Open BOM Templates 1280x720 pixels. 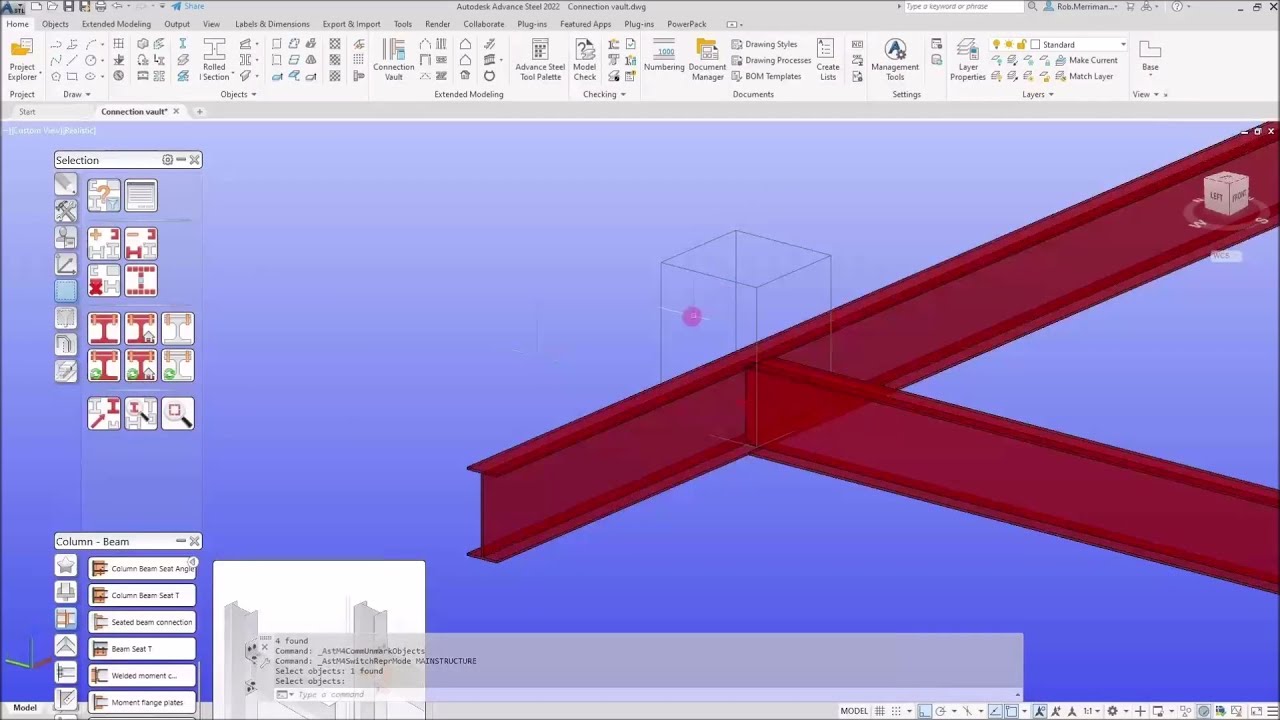pyautogui.click(x=766, y=76)
